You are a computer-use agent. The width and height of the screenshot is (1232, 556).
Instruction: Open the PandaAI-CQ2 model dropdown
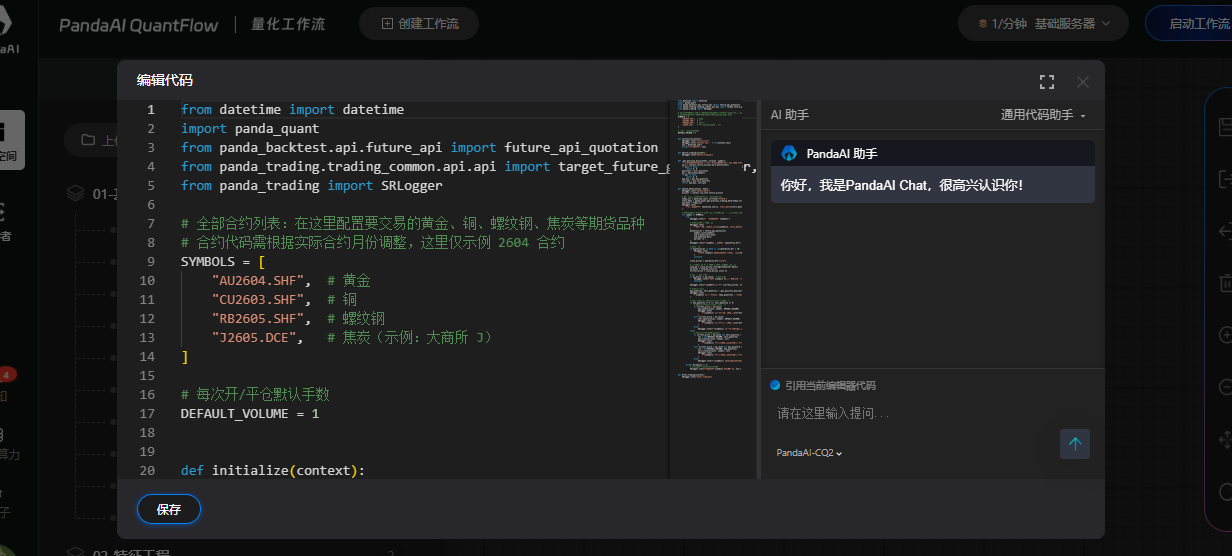(809, 453)
